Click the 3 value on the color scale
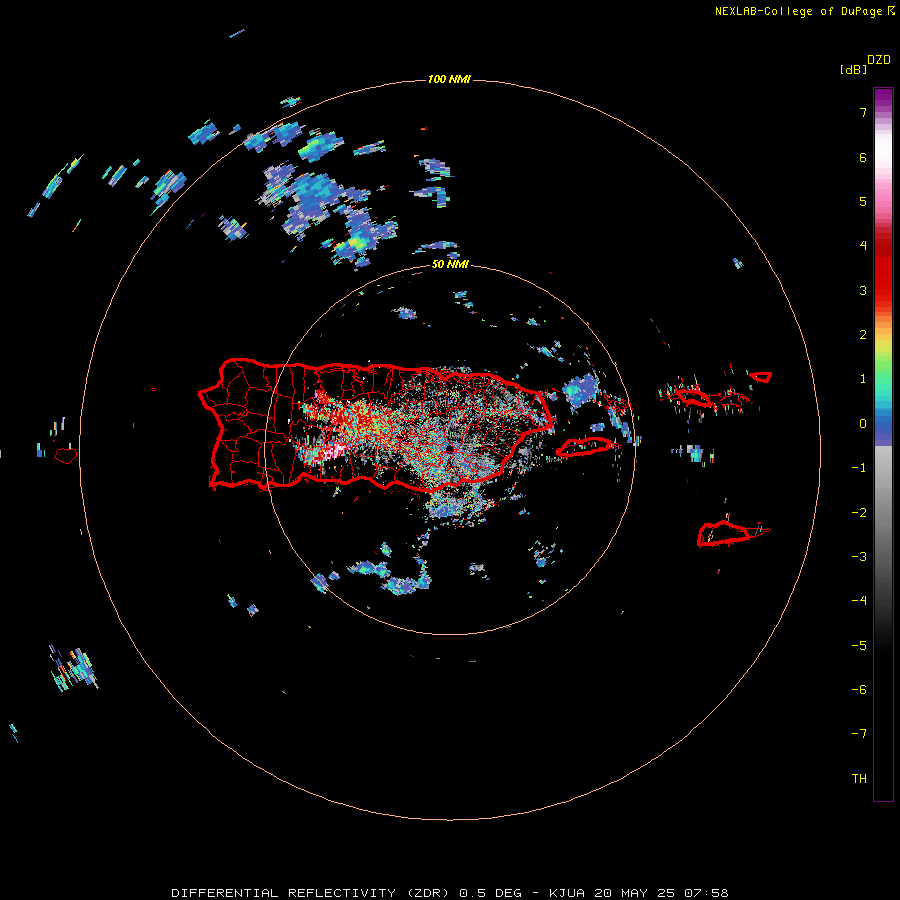 click(863, 290)
